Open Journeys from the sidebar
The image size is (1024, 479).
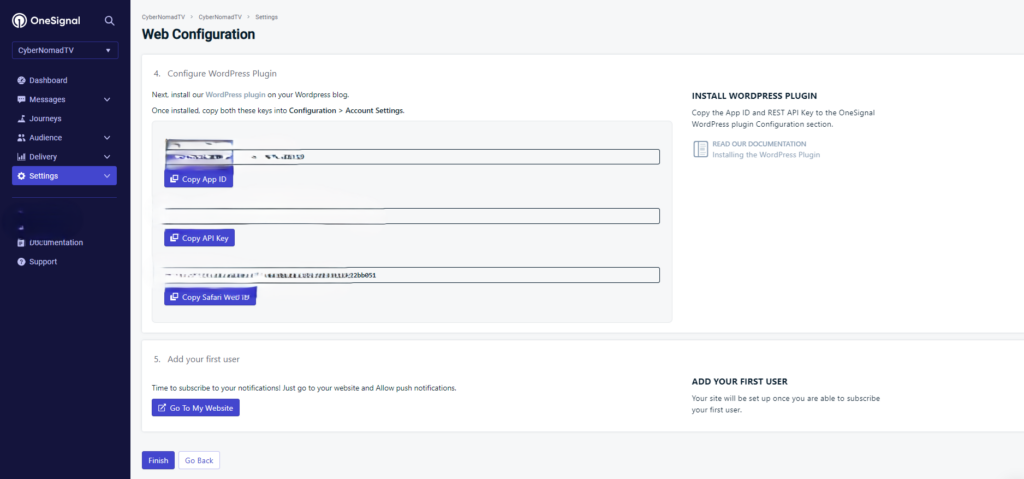click(45, 118)
